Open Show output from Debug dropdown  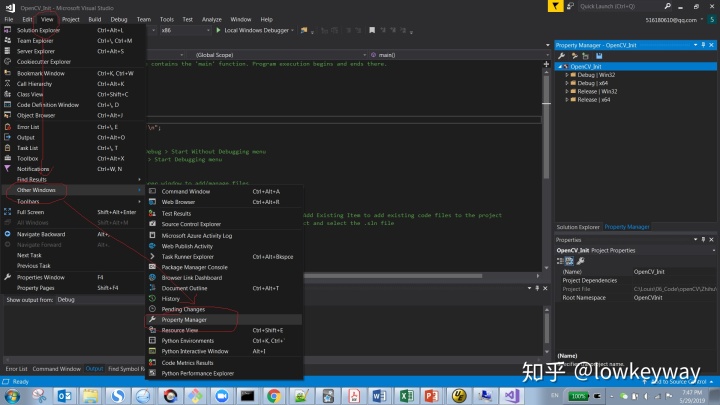pyautogui.click(x=100, y=299)
